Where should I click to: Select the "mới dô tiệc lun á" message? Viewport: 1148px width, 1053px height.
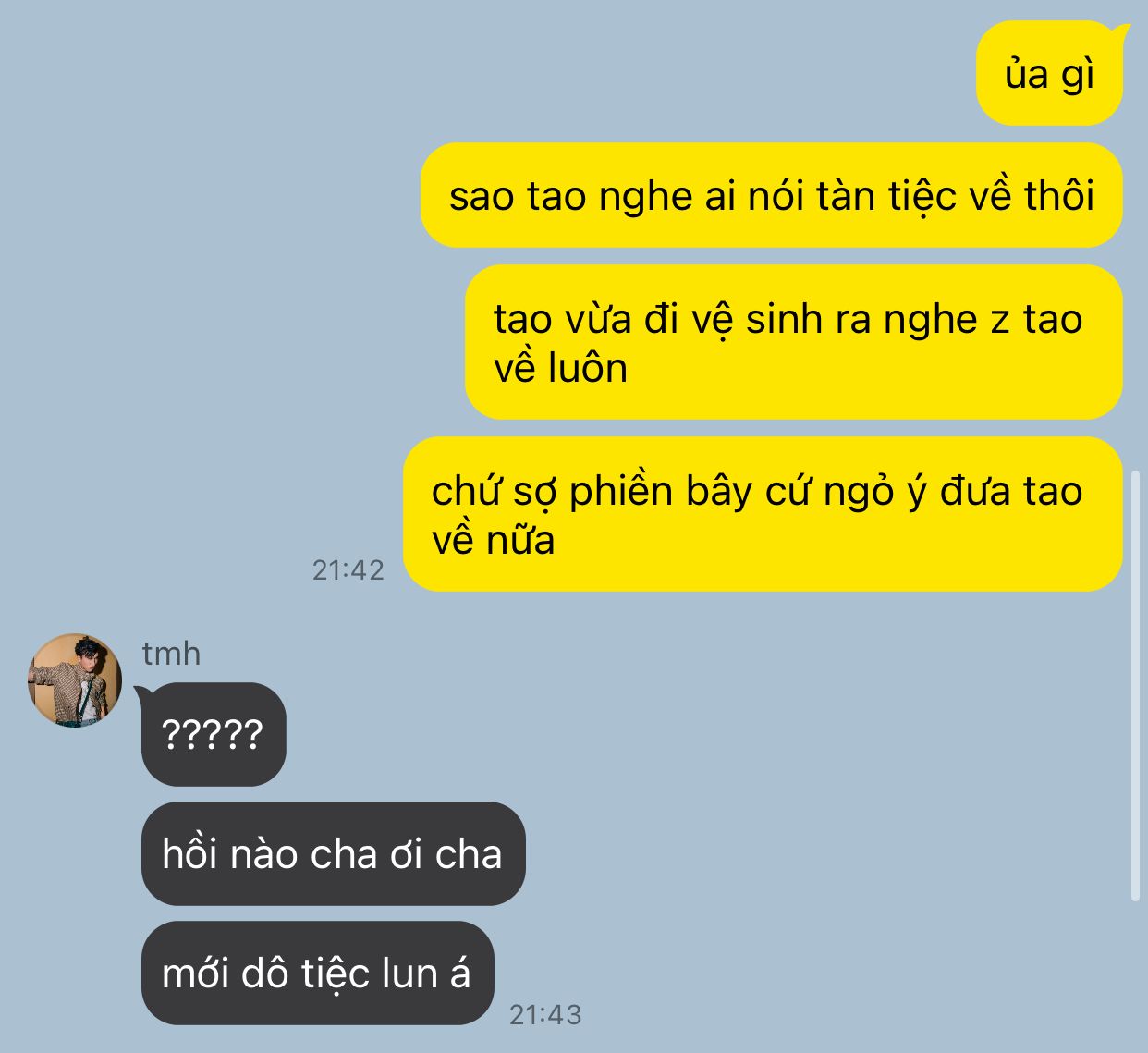(x=317, y=973)
